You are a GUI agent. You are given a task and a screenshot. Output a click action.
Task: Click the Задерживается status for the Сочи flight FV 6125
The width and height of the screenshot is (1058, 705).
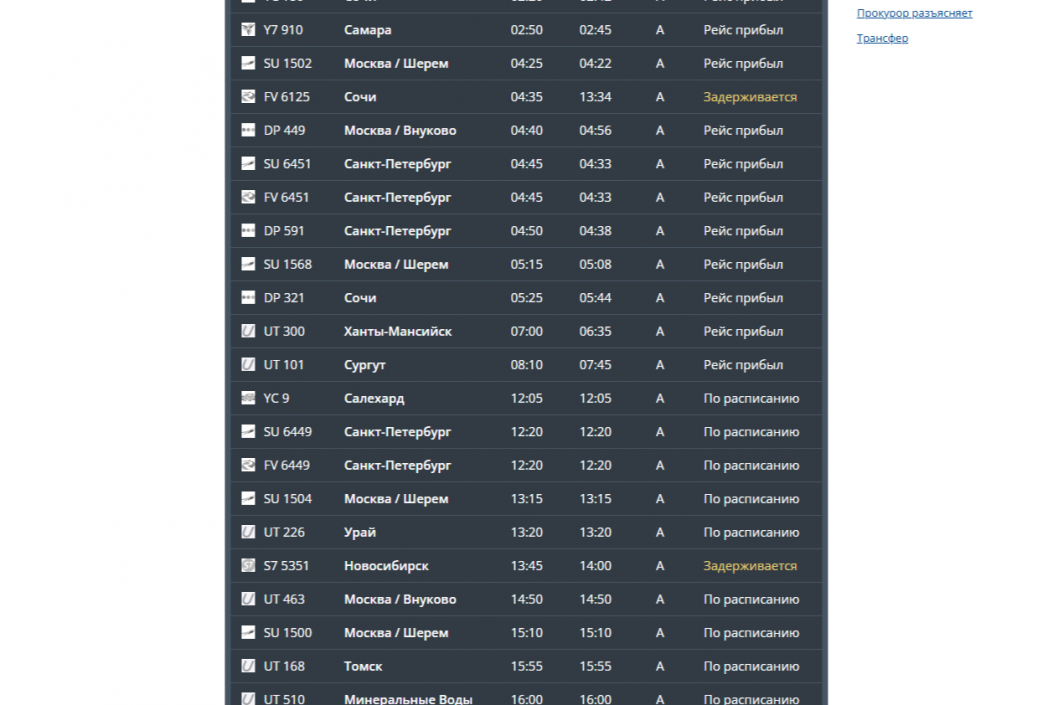749,97
